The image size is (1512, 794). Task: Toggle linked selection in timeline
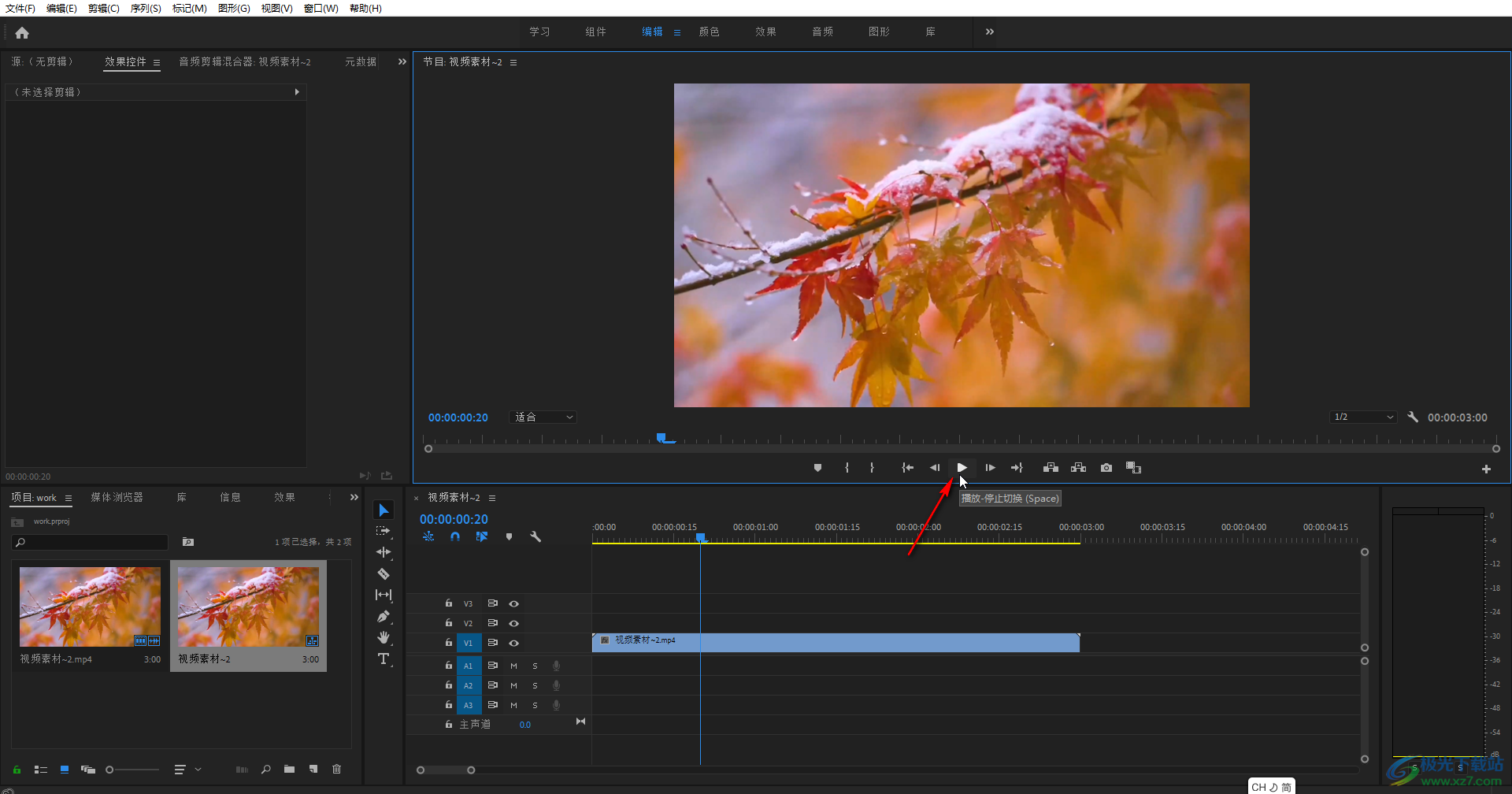(x=482, y=536)
